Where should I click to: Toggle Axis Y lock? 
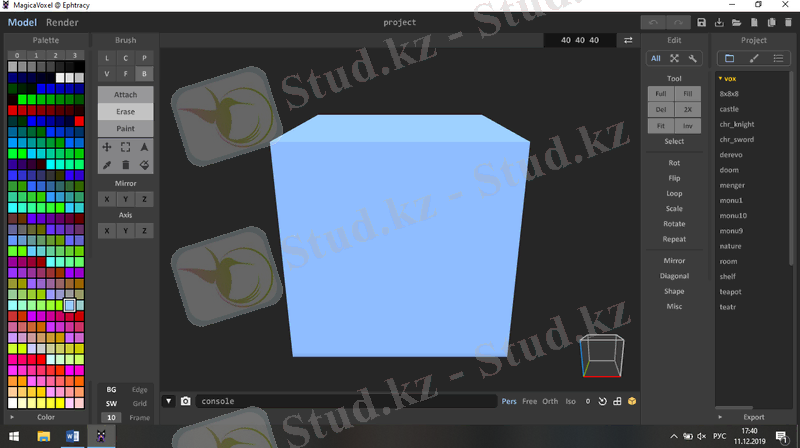[x=126, y=231]
